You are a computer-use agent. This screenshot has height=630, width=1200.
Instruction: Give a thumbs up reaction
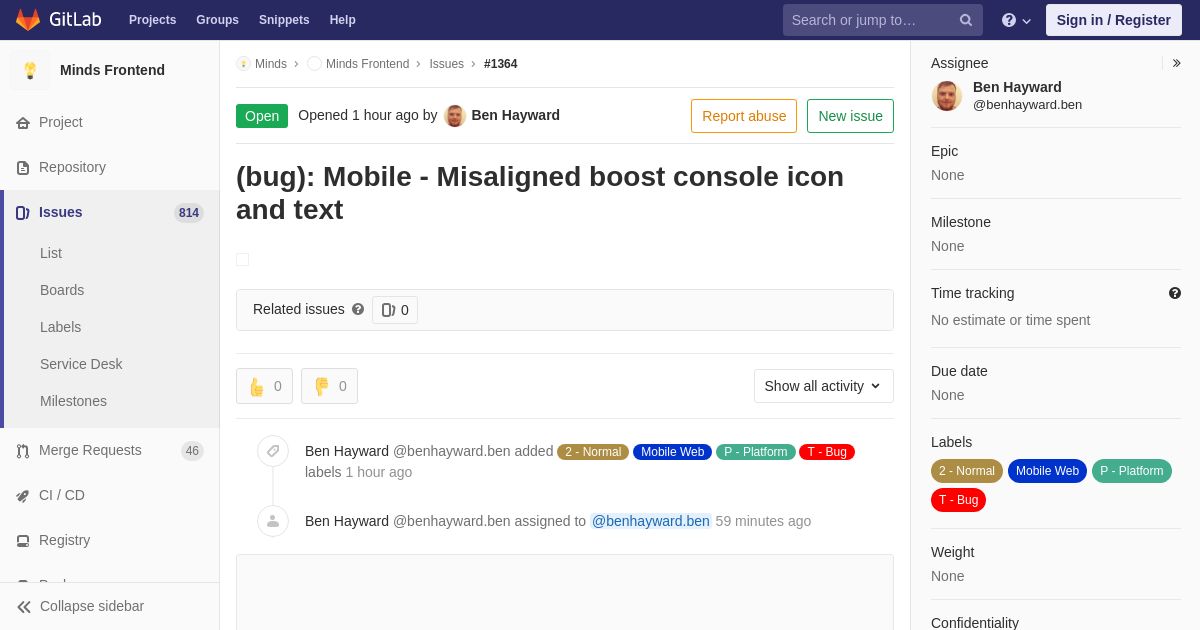pos(264,386)
